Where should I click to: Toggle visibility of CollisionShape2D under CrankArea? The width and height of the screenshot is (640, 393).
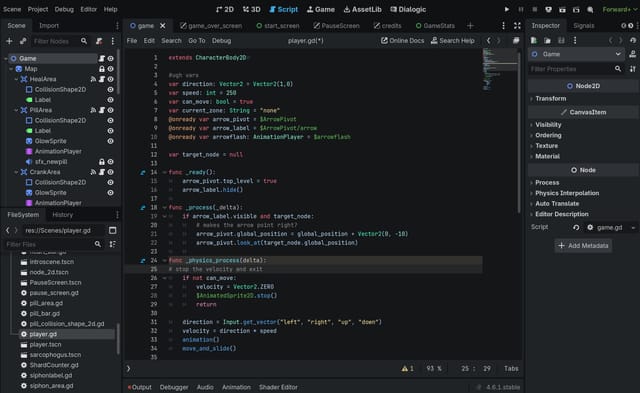point(110,182)
